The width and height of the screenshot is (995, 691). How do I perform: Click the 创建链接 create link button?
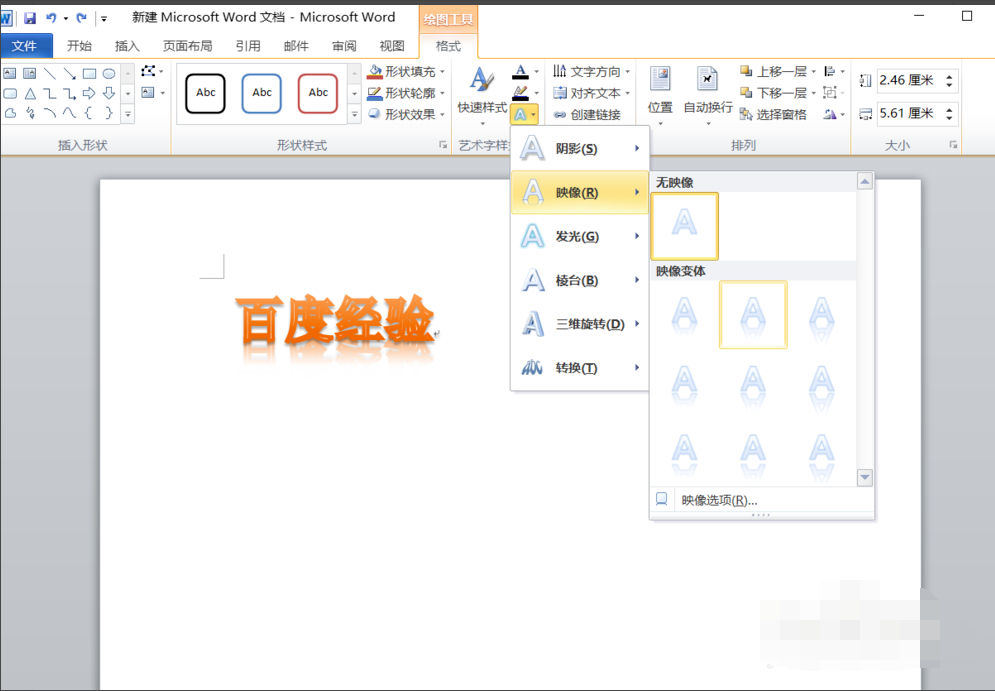587,115
